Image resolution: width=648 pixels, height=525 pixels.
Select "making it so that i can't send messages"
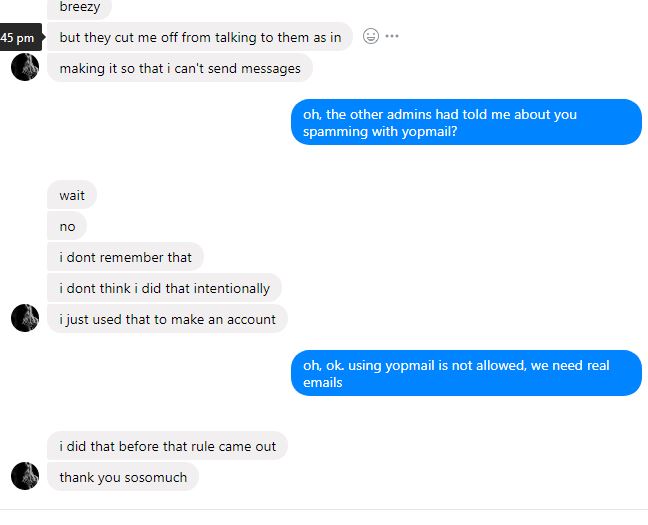(x=180, y=68)
